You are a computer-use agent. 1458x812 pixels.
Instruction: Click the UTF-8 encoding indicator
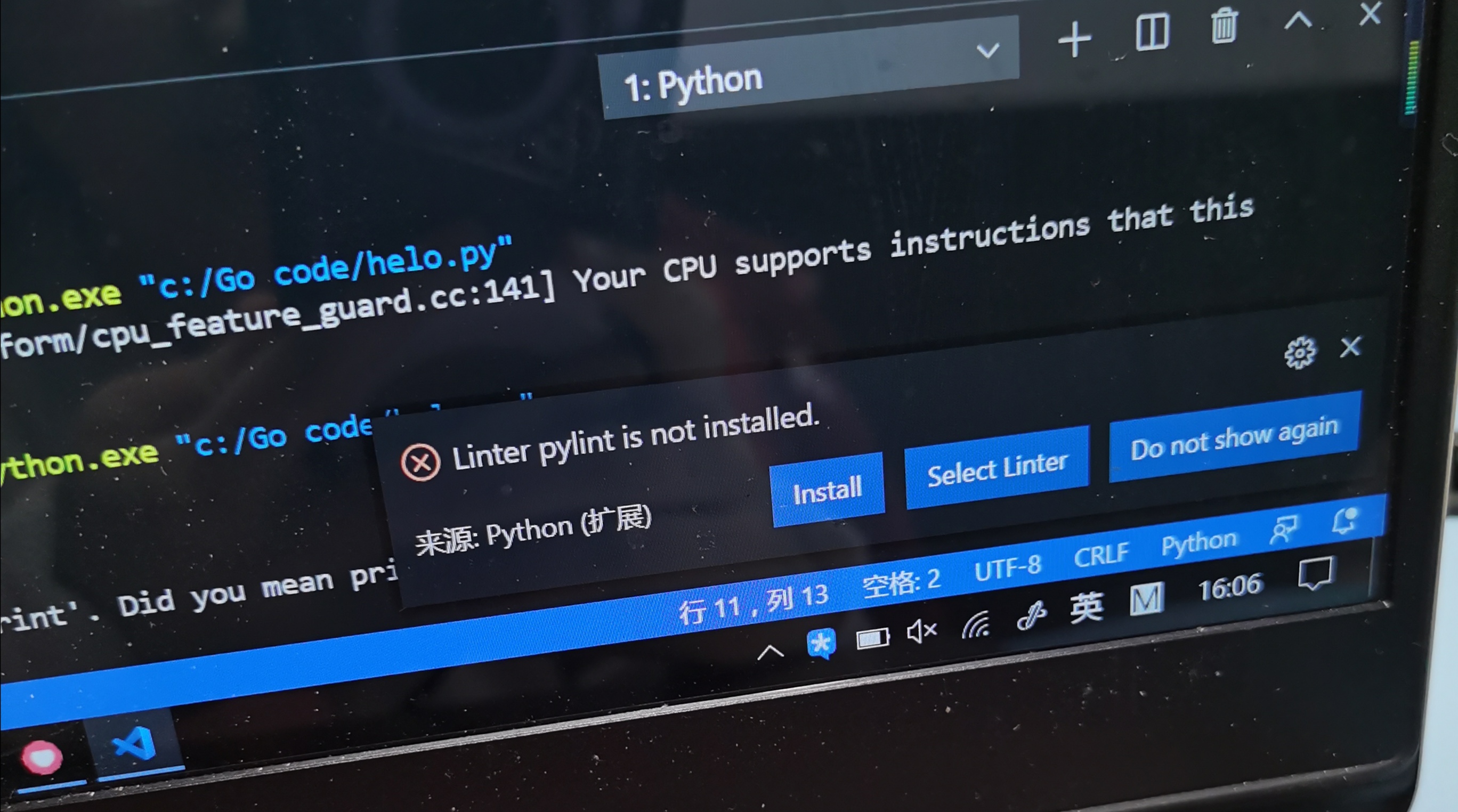coord(1008,568)
